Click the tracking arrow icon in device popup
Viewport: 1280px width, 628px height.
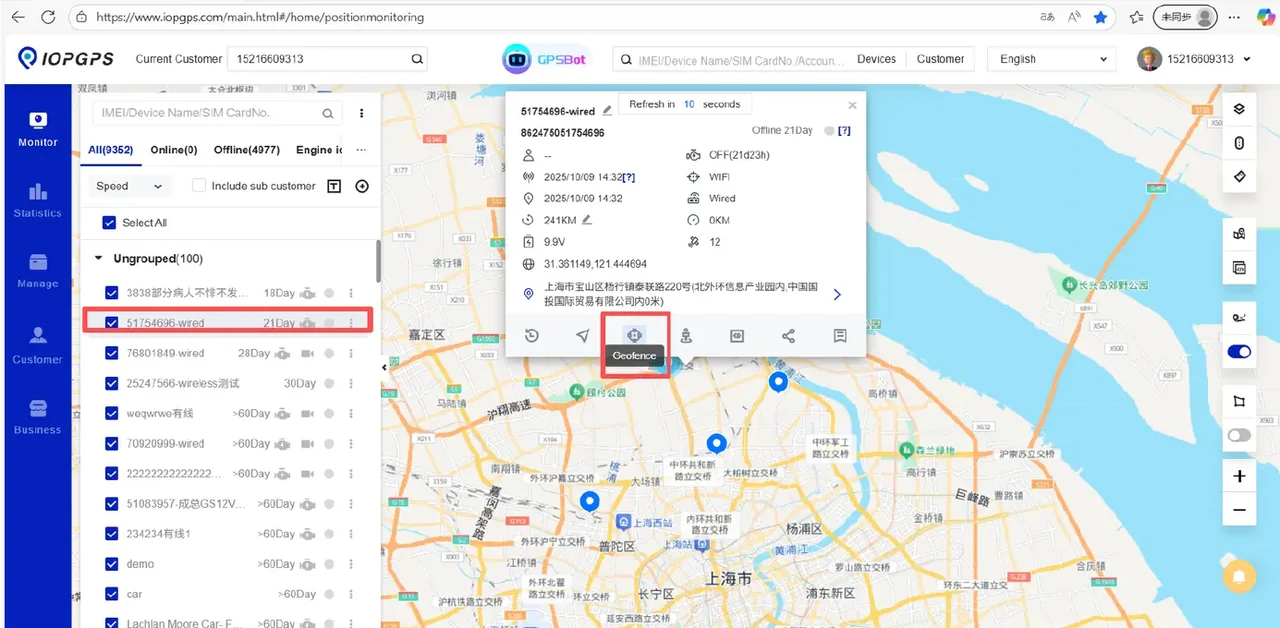[583, 336]
